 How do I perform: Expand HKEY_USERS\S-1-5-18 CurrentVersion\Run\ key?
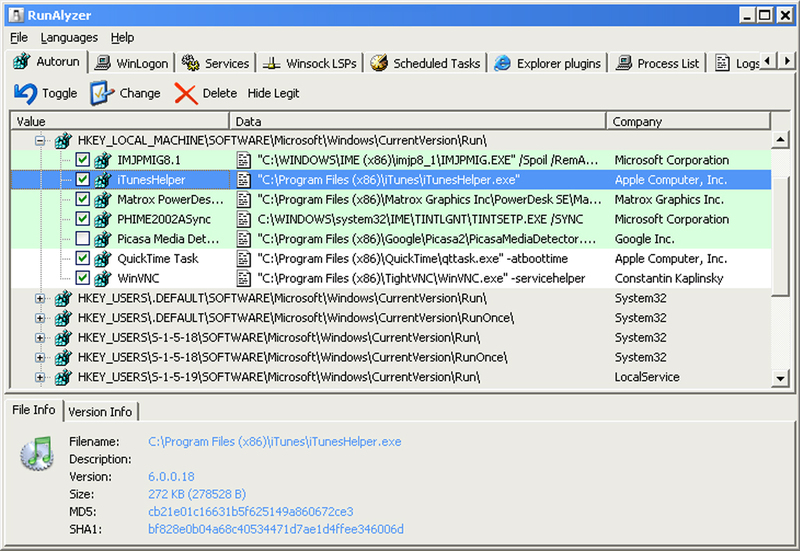tap(40, 338)
